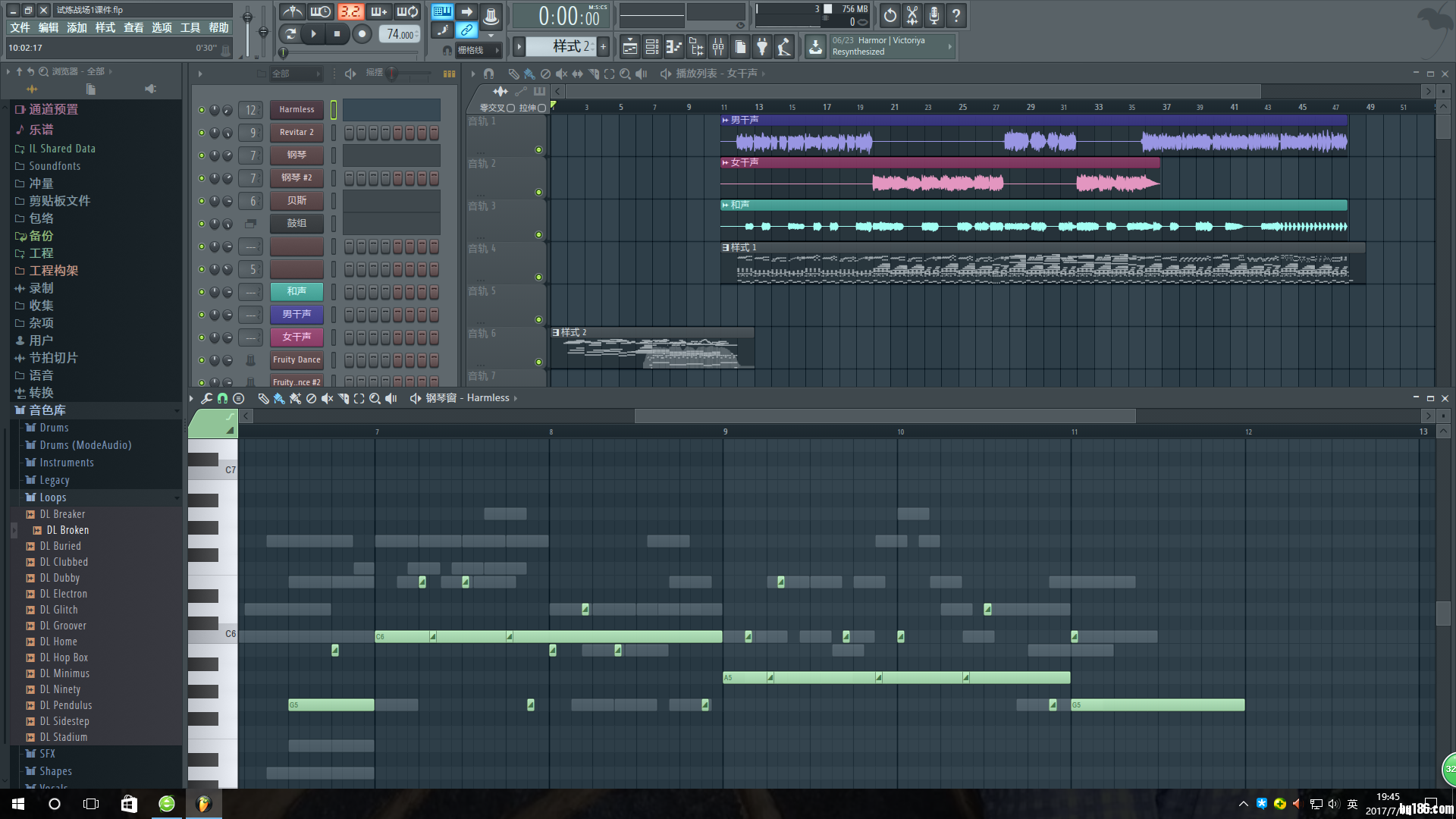The height and width of the screenshot is (819, 1456).
Task: Select the 和声 channel button
Action: pos(297,292)
